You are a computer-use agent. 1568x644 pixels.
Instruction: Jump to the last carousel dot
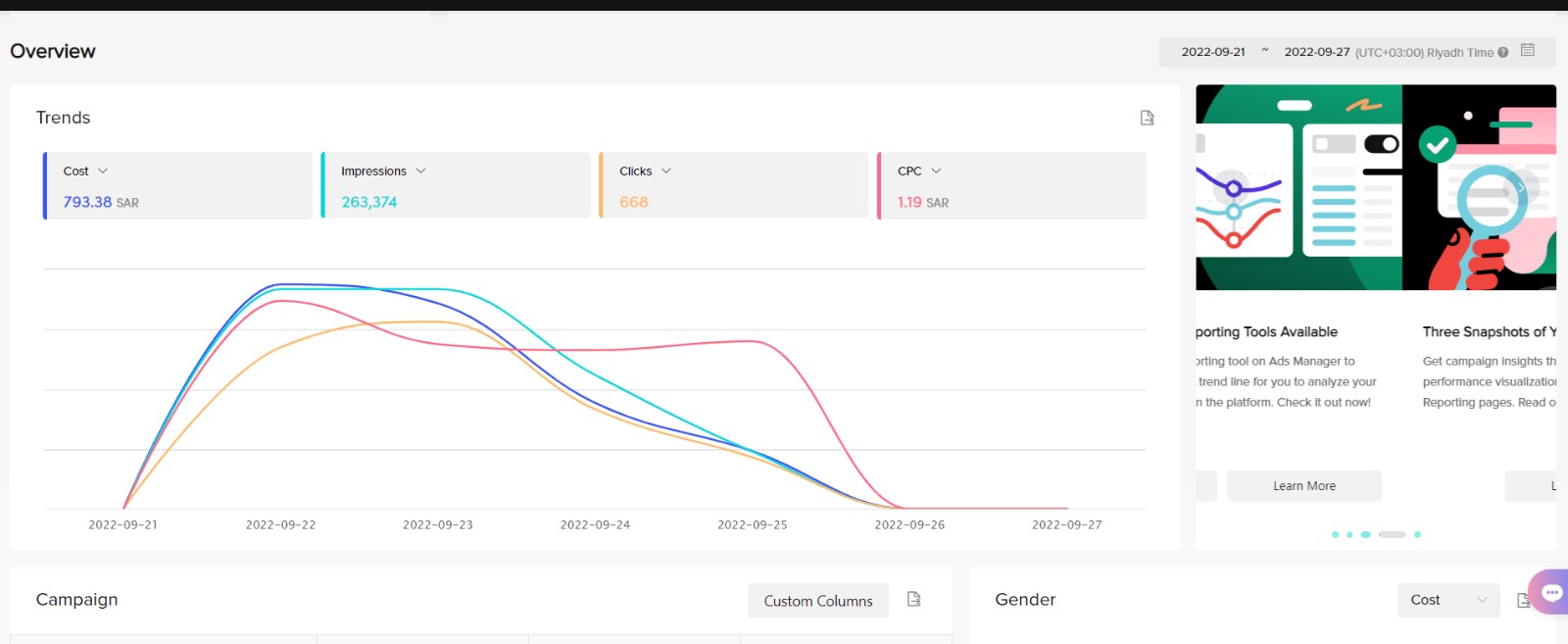[x=1417, y=534]
